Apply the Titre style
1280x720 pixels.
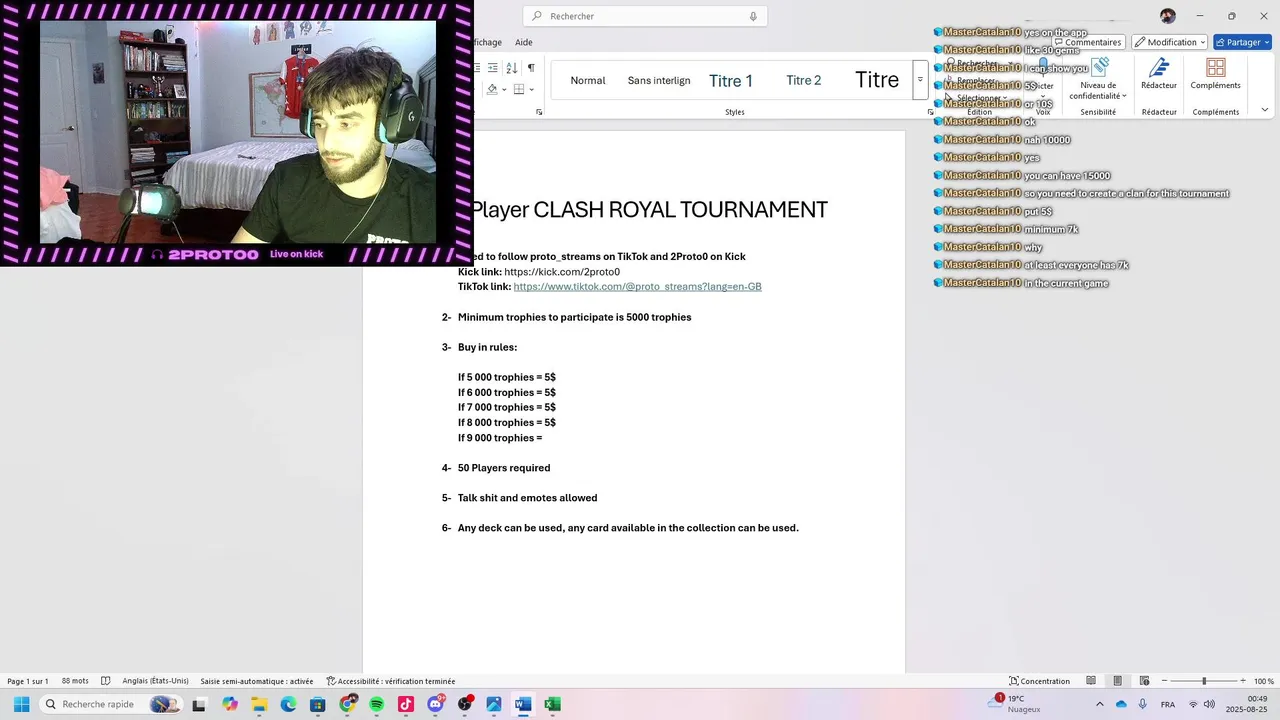pos(877,80)
